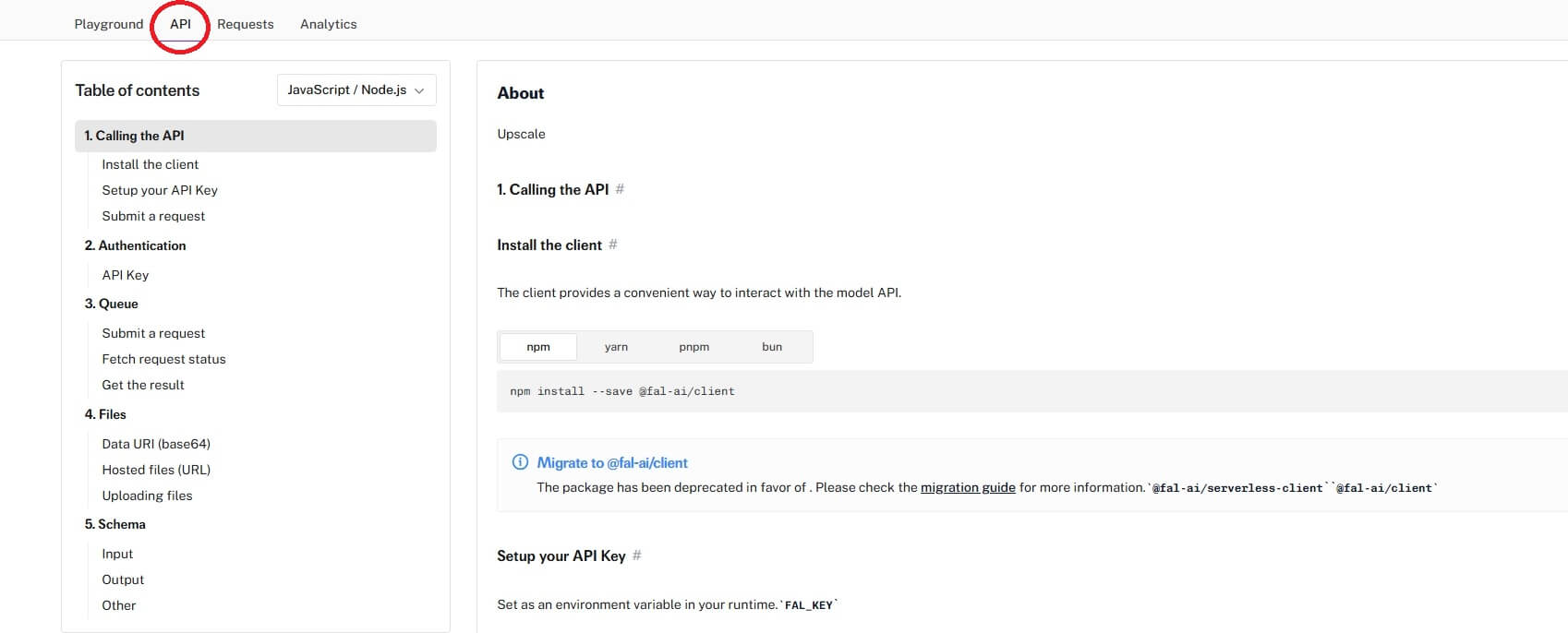
Task: Switch to the Playground tab
Action: [x=108, y=24]
